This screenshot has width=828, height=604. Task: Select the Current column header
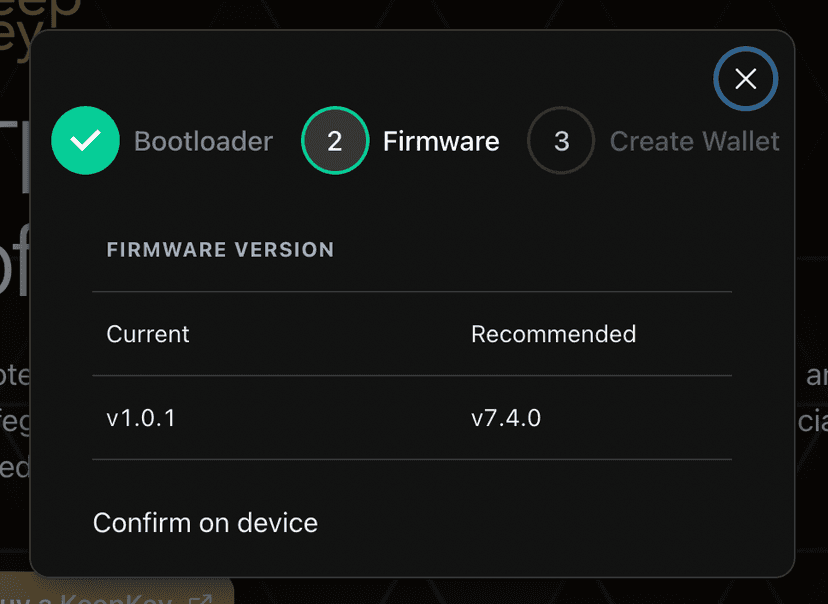(x=148, y=334)
